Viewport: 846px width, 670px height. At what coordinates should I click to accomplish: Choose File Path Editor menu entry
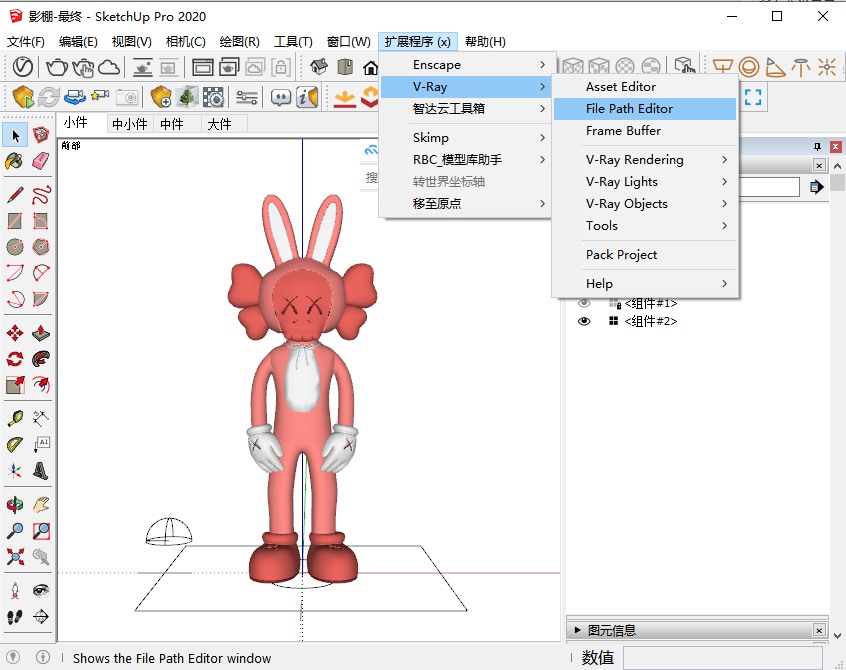point(645,108)
